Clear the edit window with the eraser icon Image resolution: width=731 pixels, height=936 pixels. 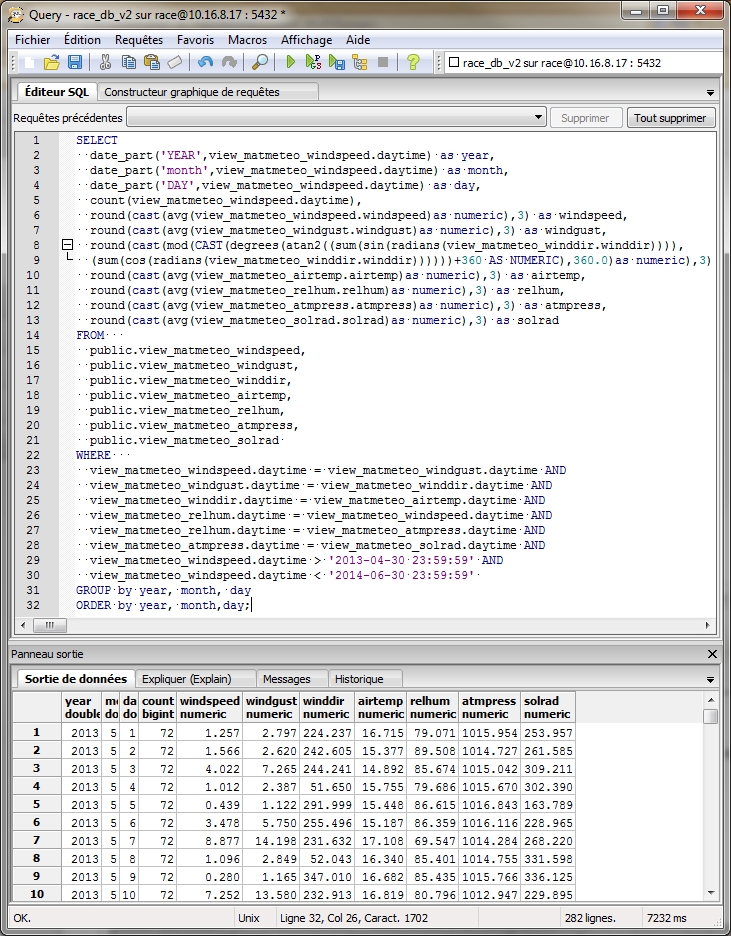(x=174, y=62)
